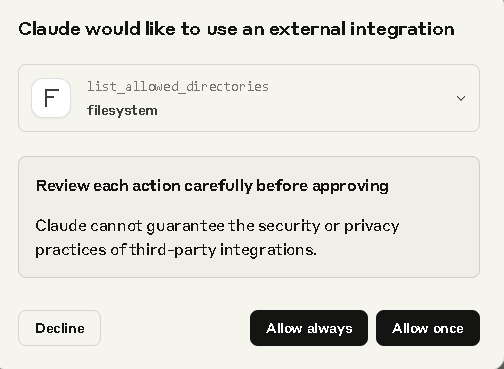Click the filesystem 'F' integration icon
This screenshot has height=369, width=504.
point(51,98)
